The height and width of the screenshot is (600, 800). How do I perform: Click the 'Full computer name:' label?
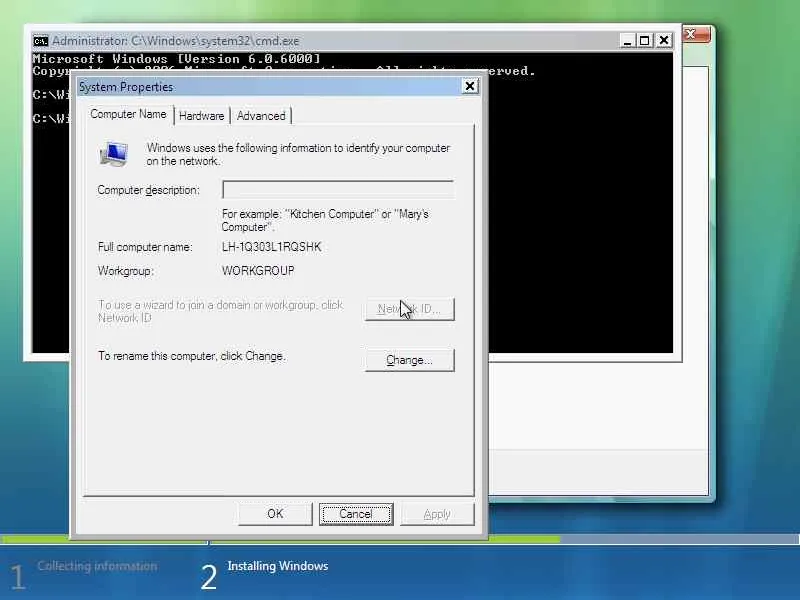145,247
